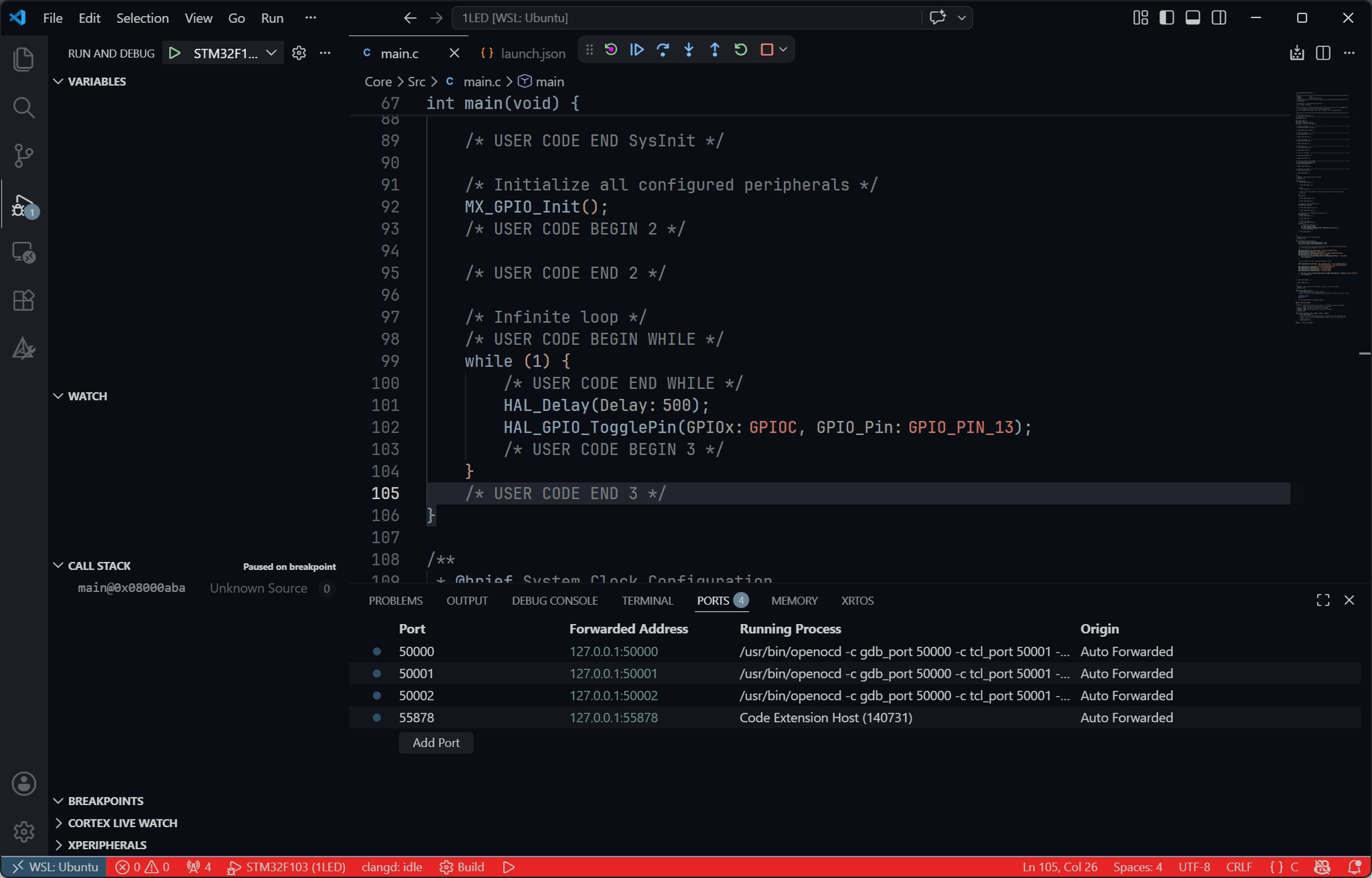This screenshot has height=878, width=1372.
Task: Click the Add Port button
Action: coord(436,743)
